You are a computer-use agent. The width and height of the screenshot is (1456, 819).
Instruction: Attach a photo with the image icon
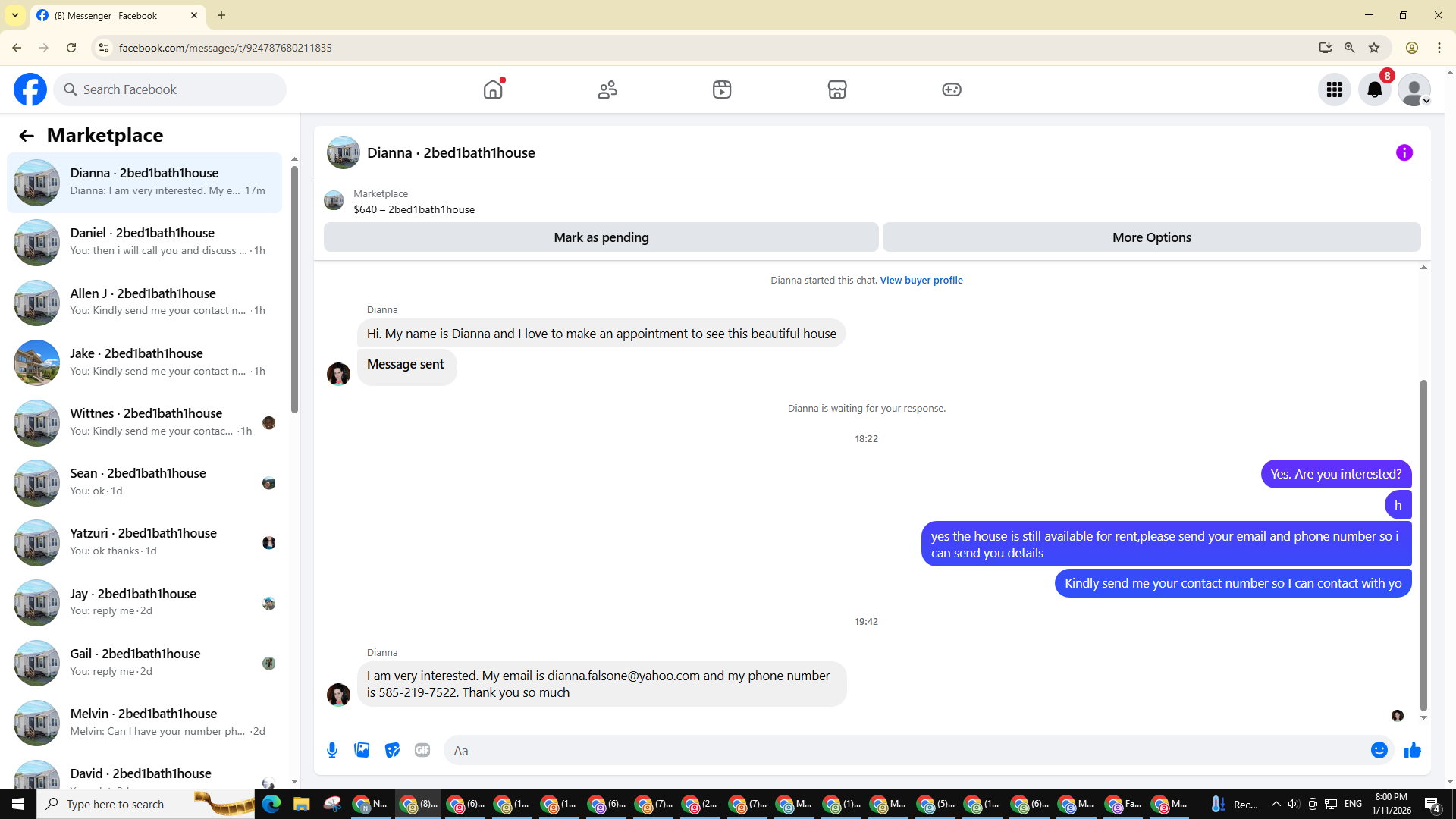(x=362, y=751)
